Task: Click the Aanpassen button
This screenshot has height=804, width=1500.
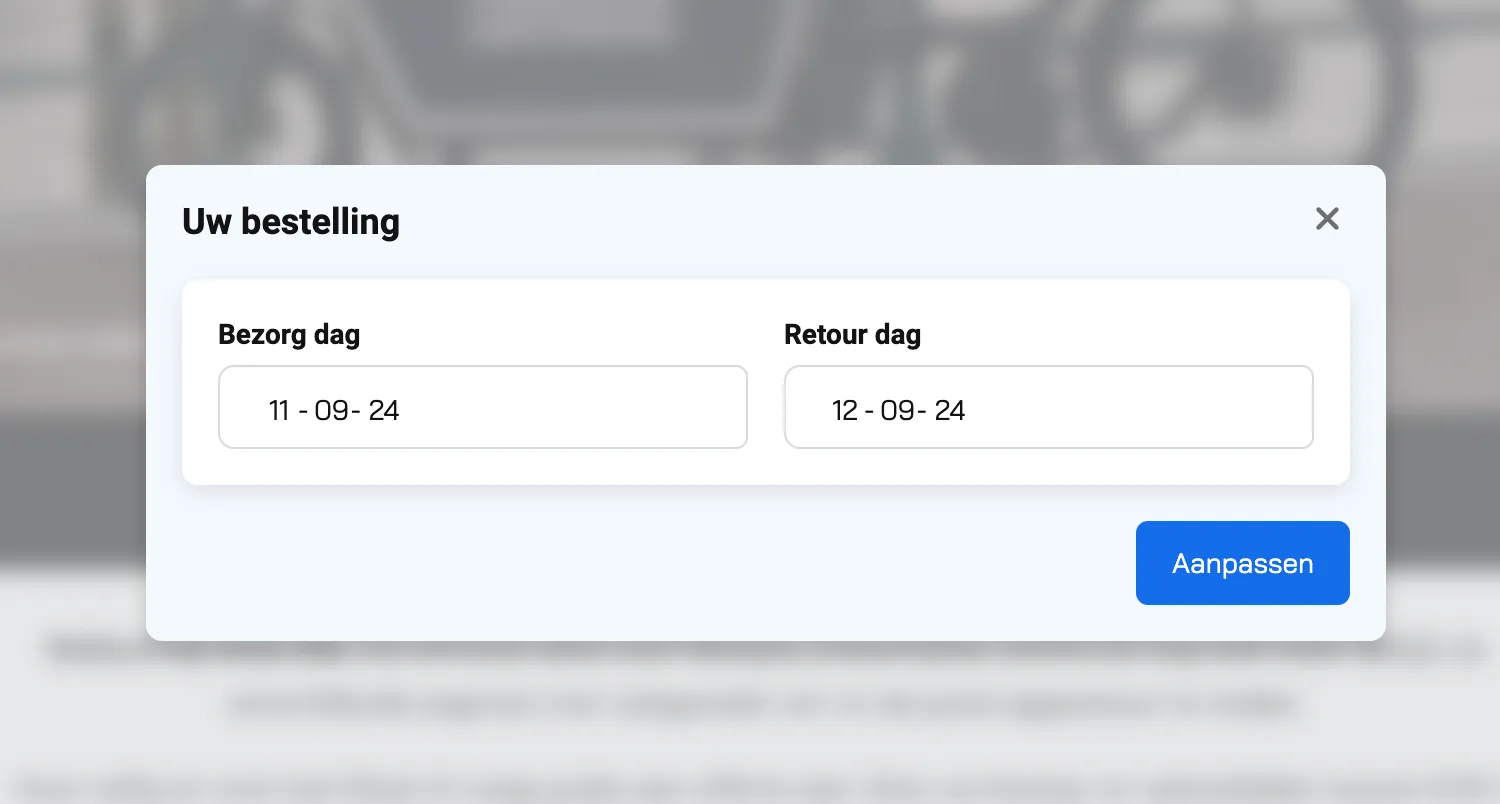Action: pyautogui.click(x=1242, y=563)
